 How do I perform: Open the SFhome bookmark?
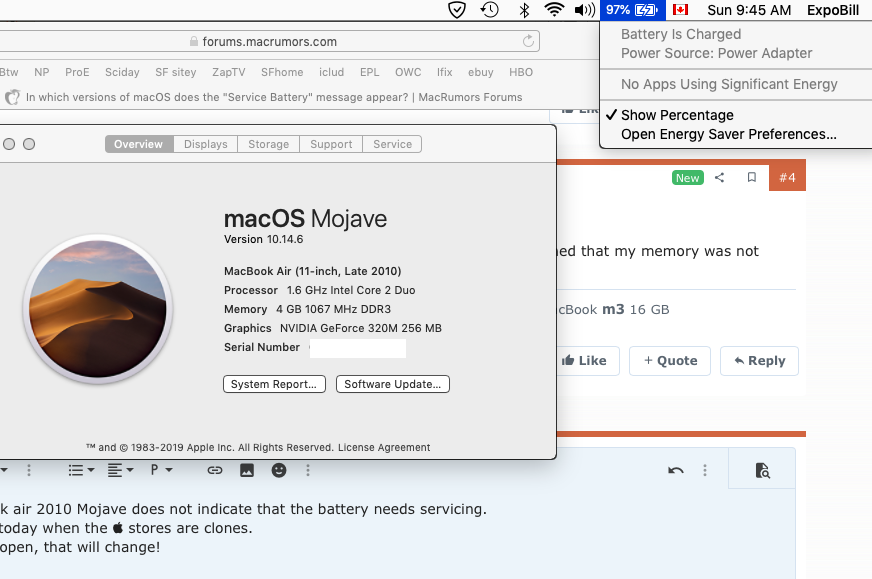282,72
